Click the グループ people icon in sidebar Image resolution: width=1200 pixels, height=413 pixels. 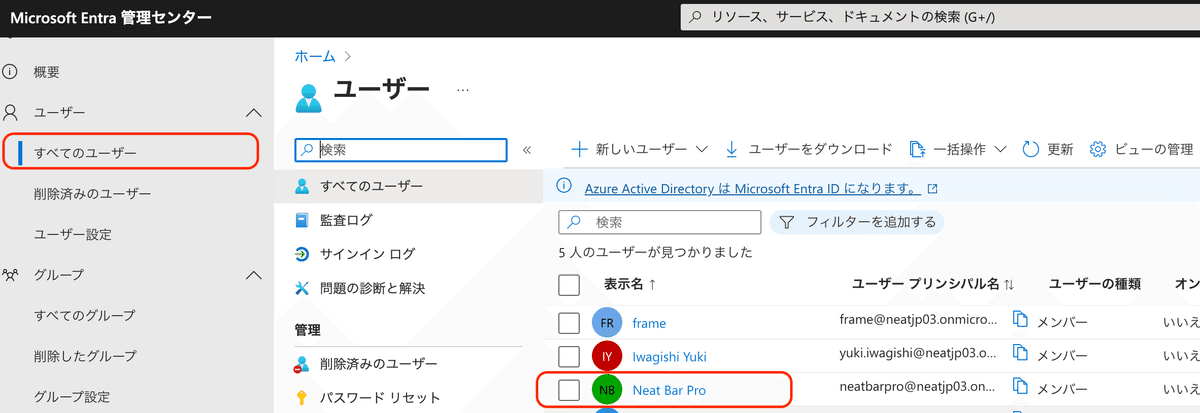(11, 274)
